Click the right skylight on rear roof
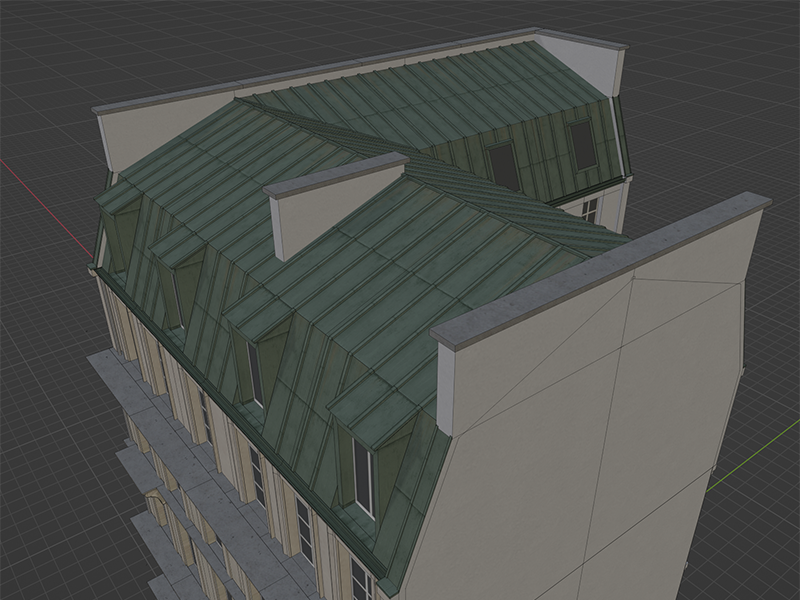This screenshot has height=600, width=800. coord(582,143)
